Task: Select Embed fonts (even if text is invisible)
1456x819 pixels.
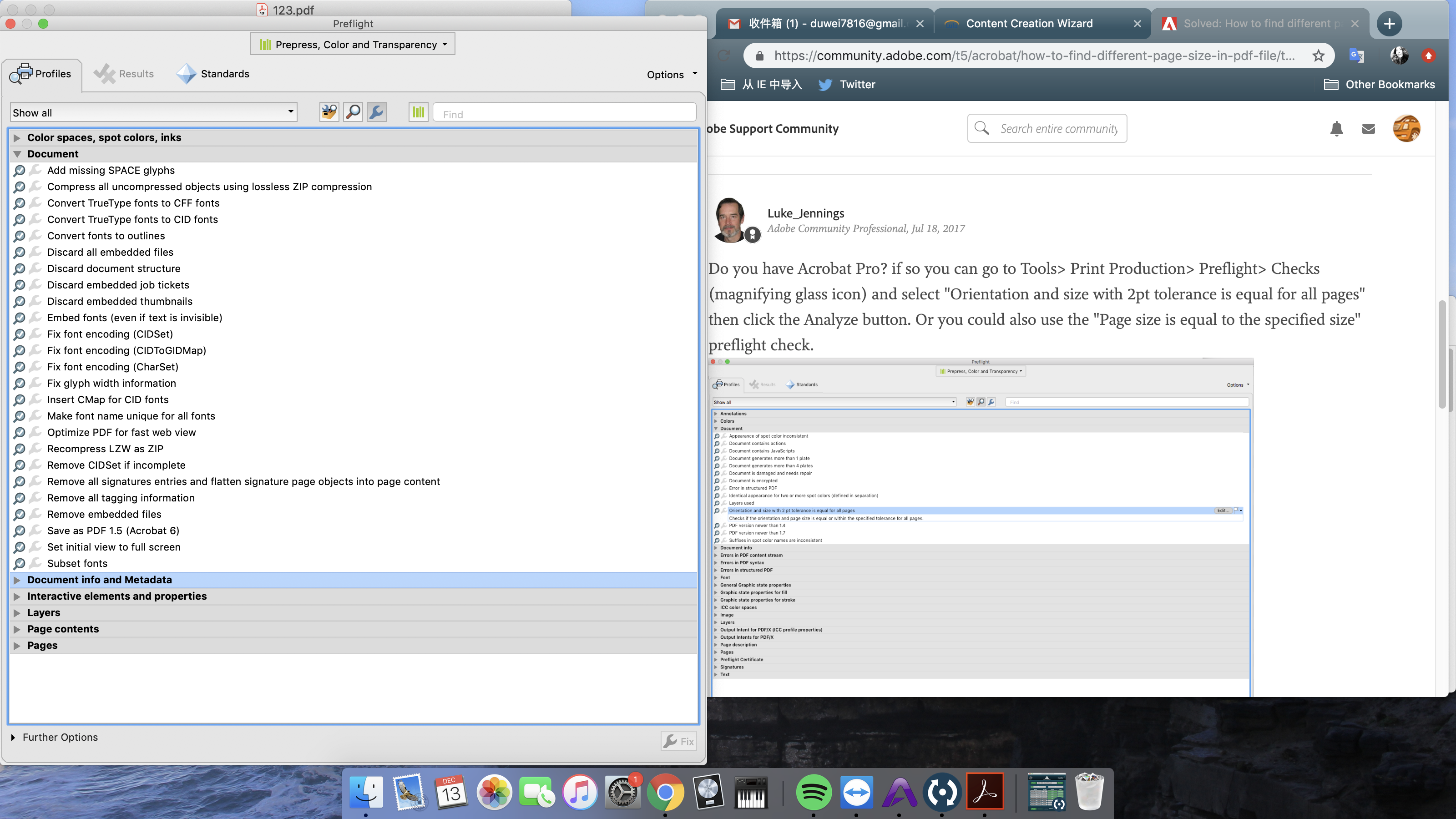Action: [x=135, y=318]
